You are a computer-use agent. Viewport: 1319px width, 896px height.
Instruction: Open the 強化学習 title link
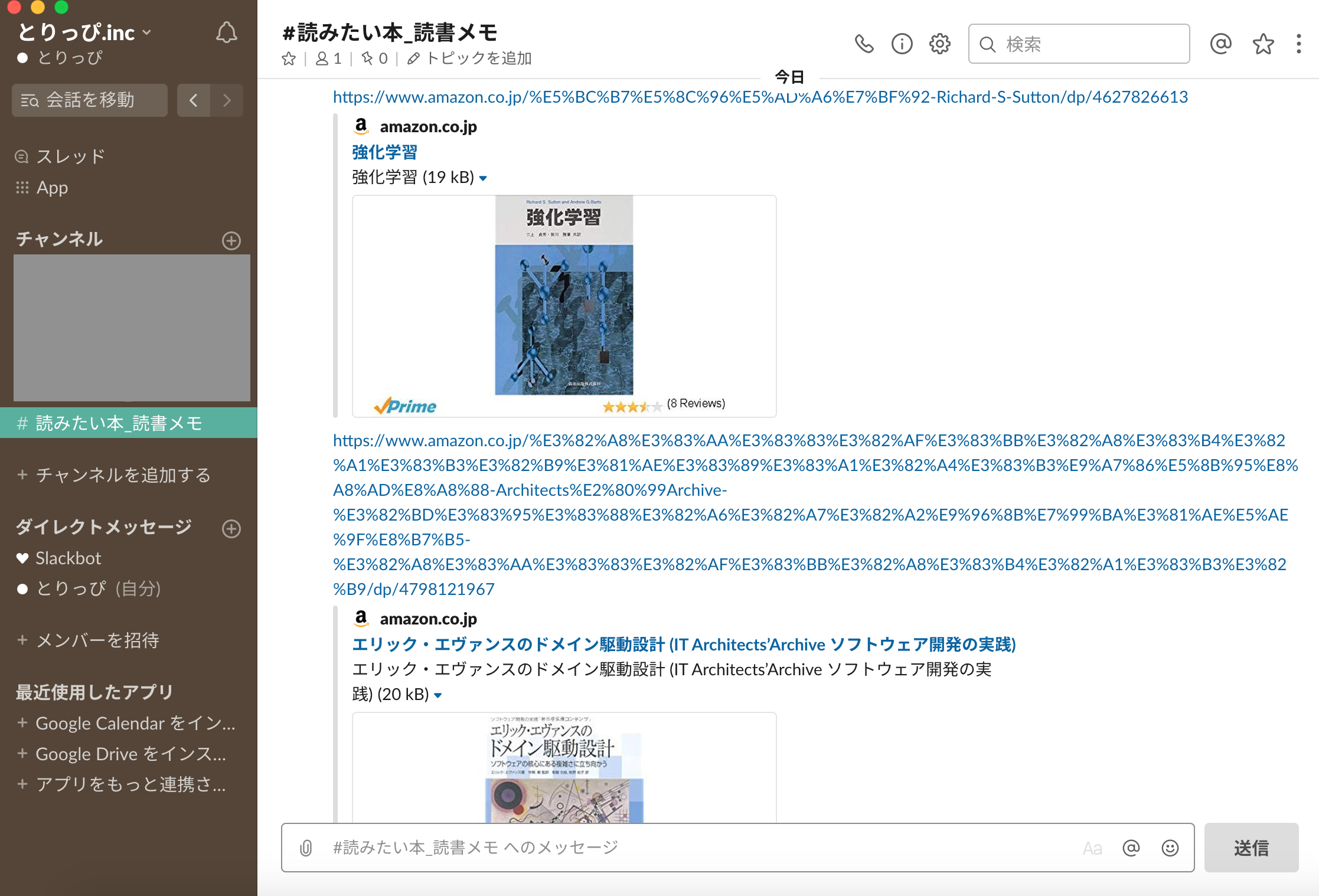coord(384,152)
